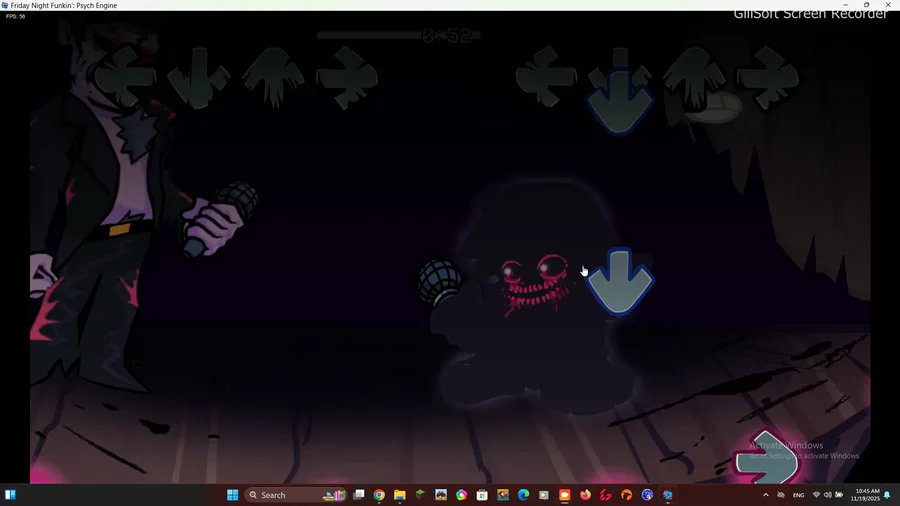Click the player's left strum arrow
Viewport: 900px width, 506px height.
coord(546,76)
